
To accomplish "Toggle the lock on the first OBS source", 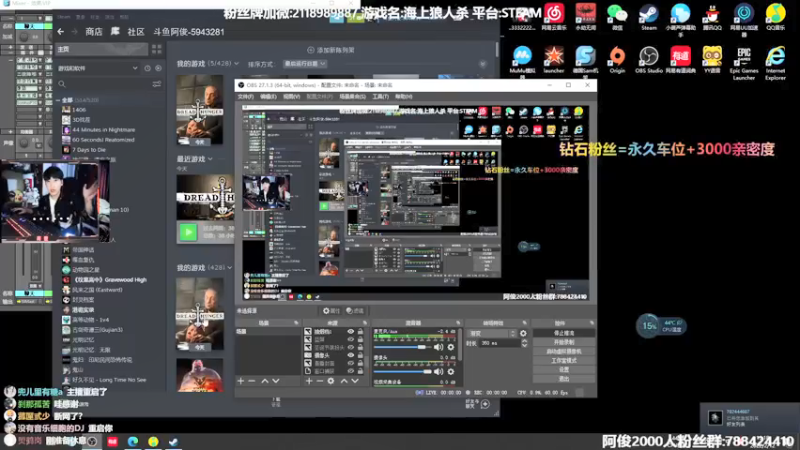I will [360, 332].
